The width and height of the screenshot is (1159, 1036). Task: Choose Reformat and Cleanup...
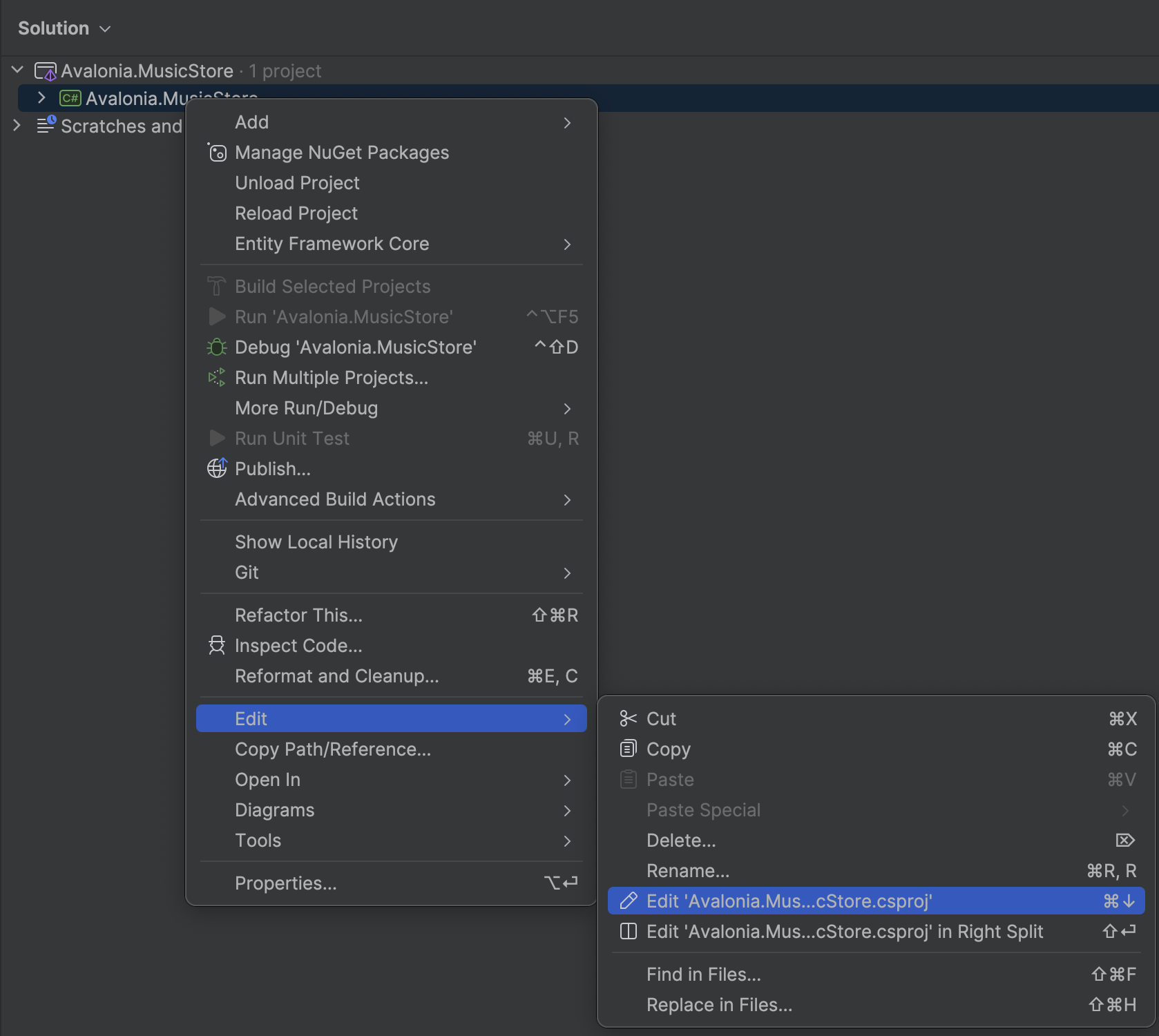392,676
